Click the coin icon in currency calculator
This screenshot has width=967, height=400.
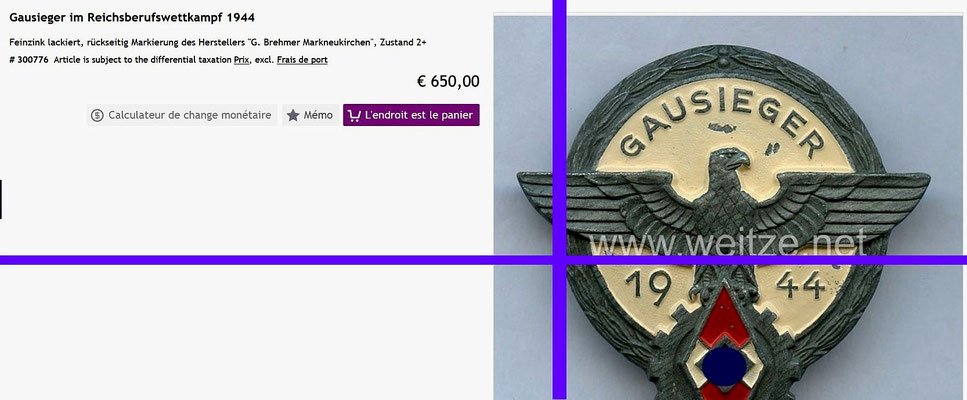pyautogui.click(x=97, y=115)
